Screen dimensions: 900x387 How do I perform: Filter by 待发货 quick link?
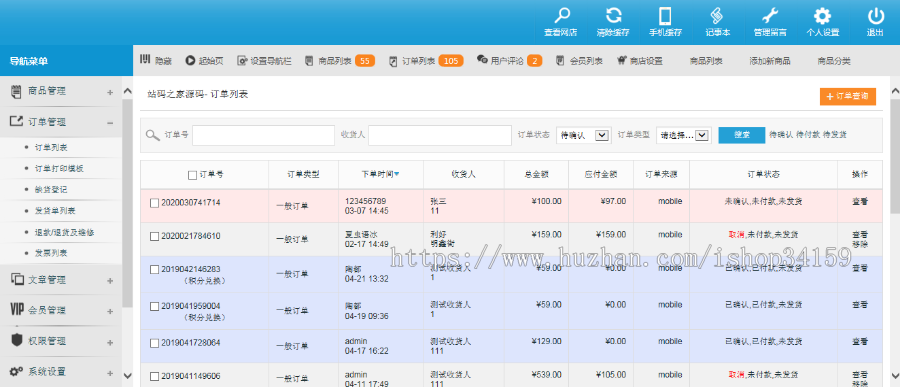(835, 134)
